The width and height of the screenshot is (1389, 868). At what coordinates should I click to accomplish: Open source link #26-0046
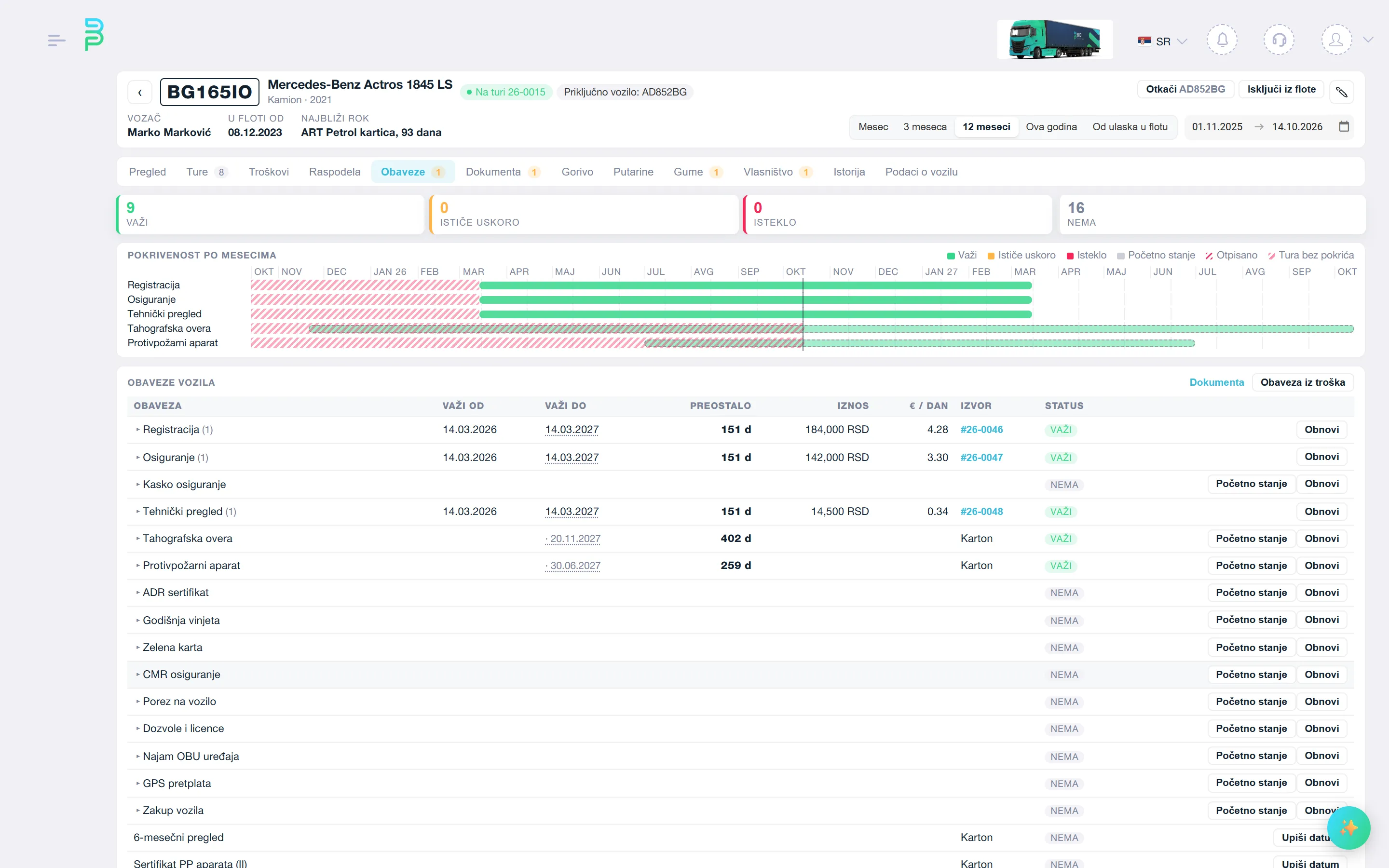(x=981, y=429)
